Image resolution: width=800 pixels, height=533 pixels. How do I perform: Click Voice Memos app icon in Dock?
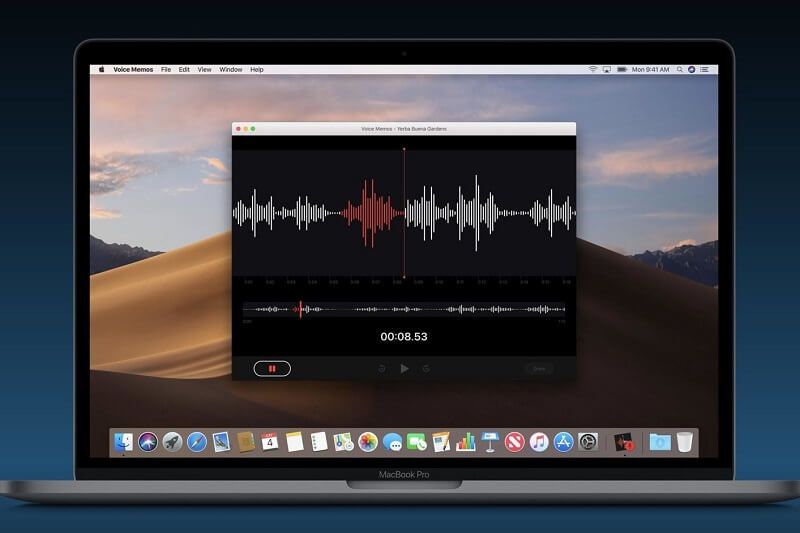coord(623,442)
